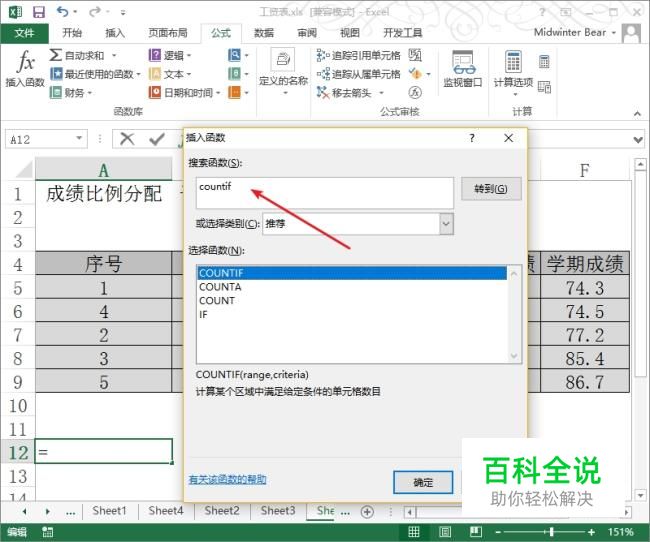650x542 pixels.
Task: Open the Evaluate Formula icon
Action: click(x=415, y=92)
